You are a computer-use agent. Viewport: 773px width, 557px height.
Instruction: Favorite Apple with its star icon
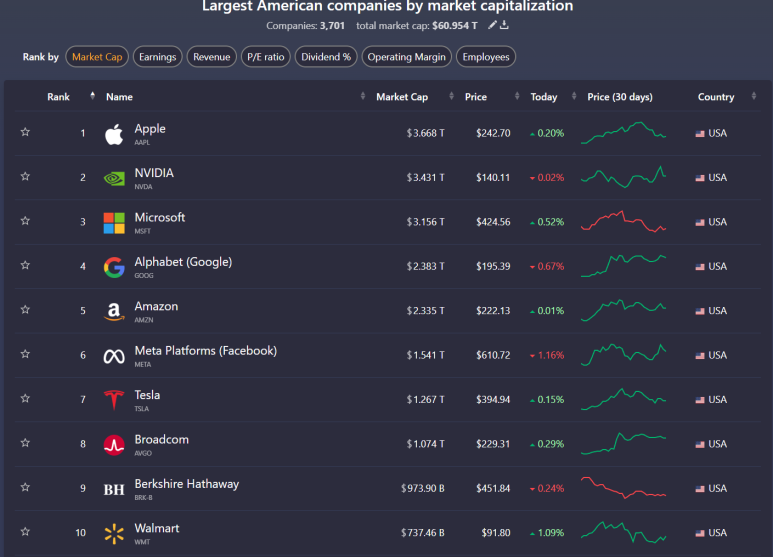pyautogui.click(x=25, y=132)
